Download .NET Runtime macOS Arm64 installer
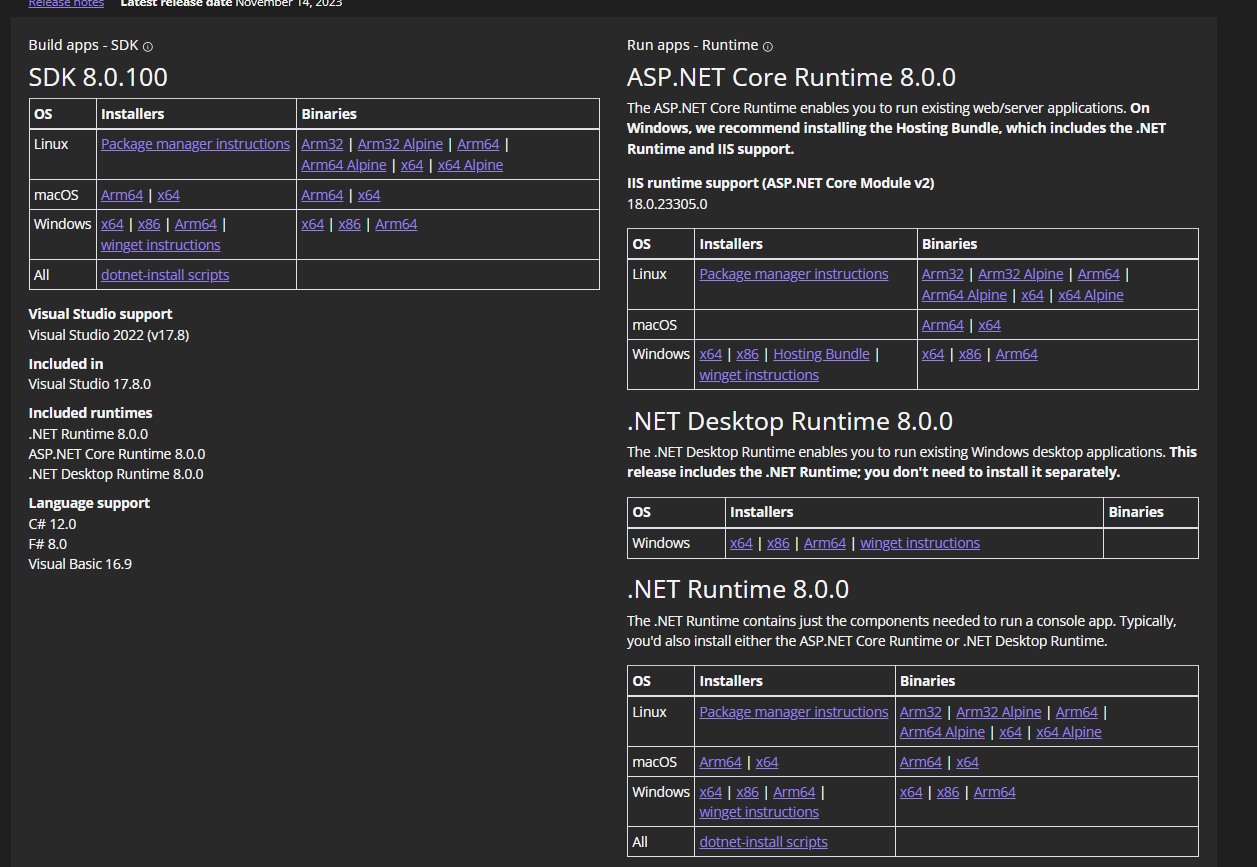The height and width of the screenshot is (867, 1257). tap(720, 762)
